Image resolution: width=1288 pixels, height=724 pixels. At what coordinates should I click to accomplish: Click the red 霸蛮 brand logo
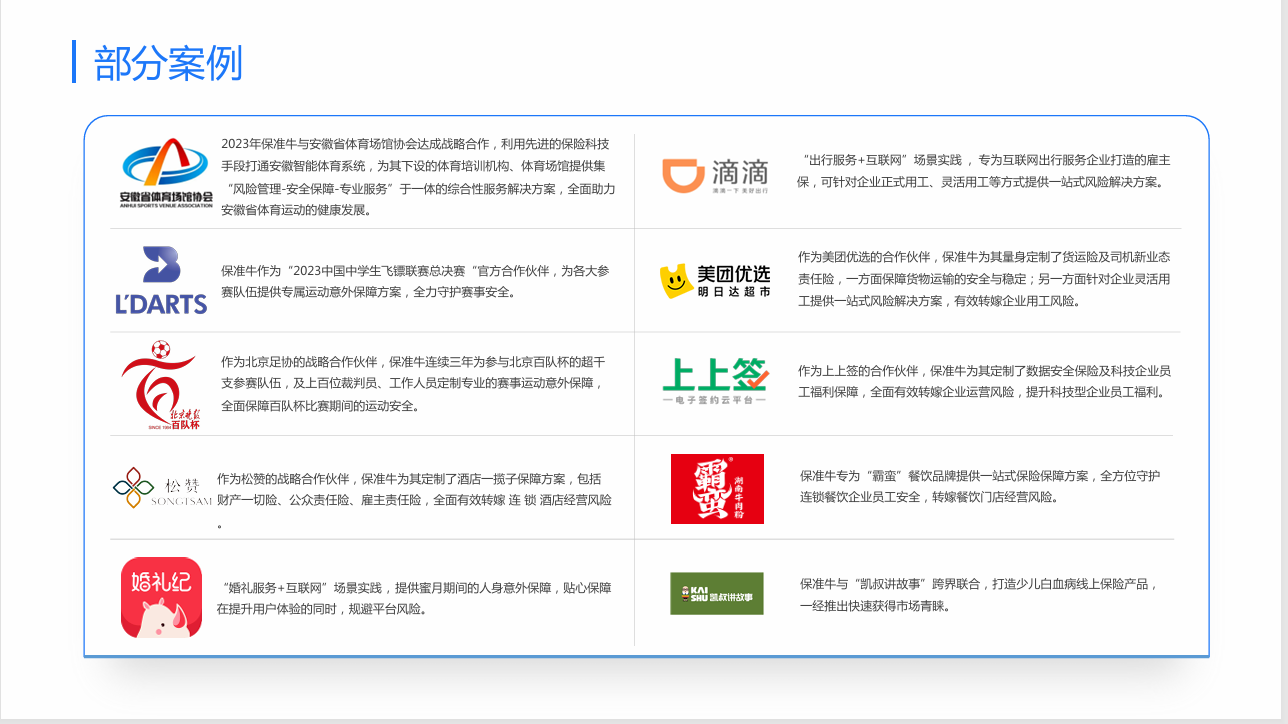717,489
